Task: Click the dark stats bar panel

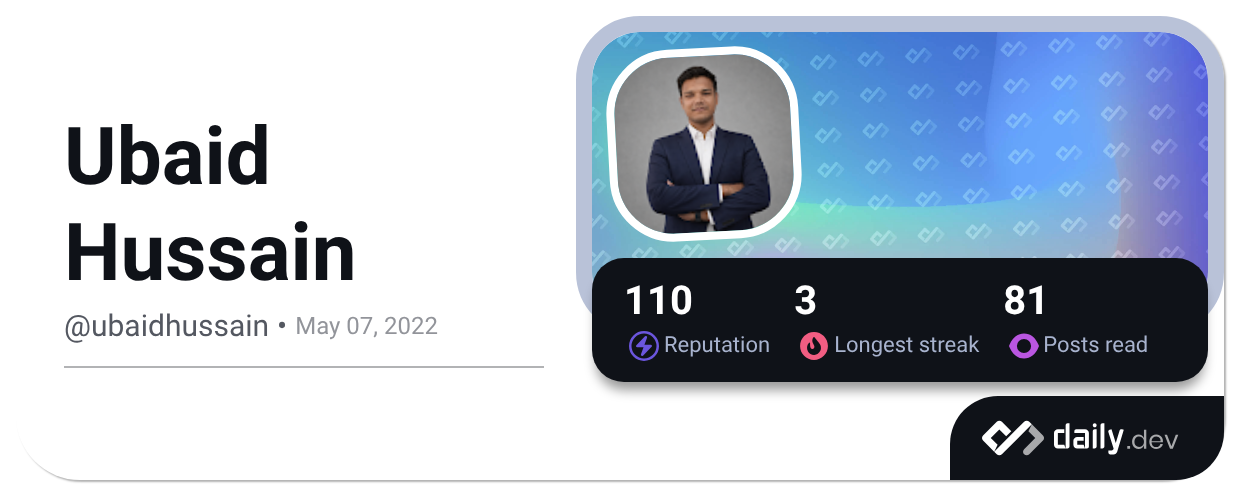Action: coord(900,320)
